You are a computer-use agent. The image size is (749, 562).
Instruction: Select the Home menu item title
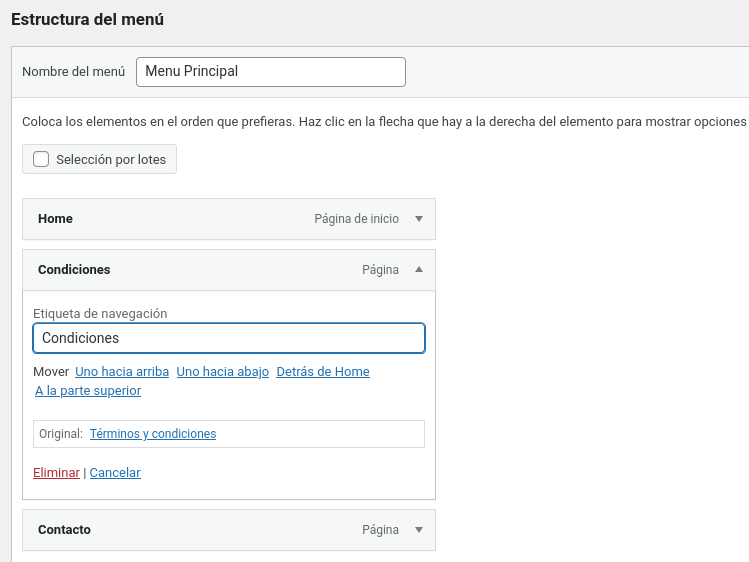[x=55, y=219]
